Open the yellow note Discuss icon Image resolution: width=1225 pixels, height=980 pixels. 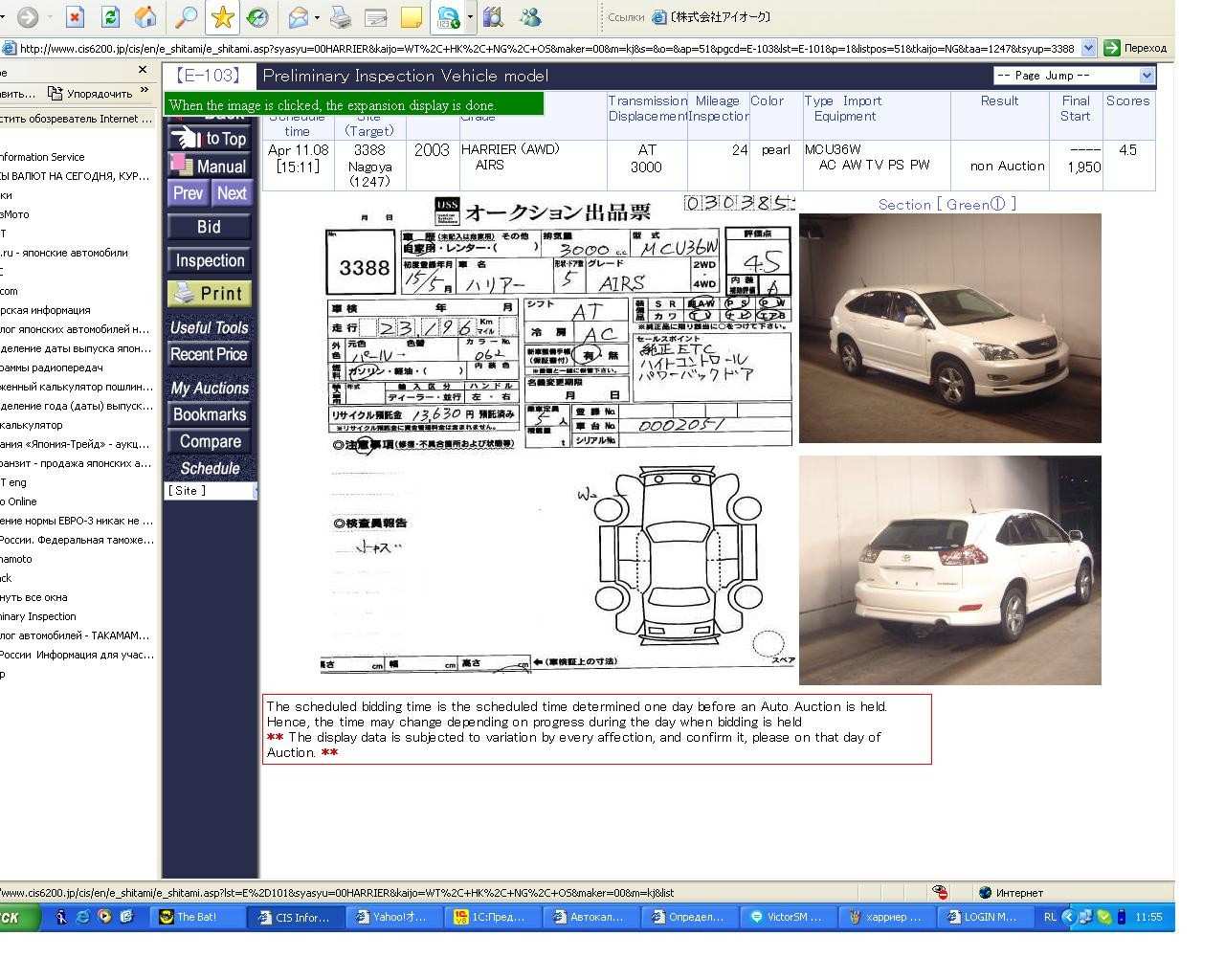click(x=412, y=16)
